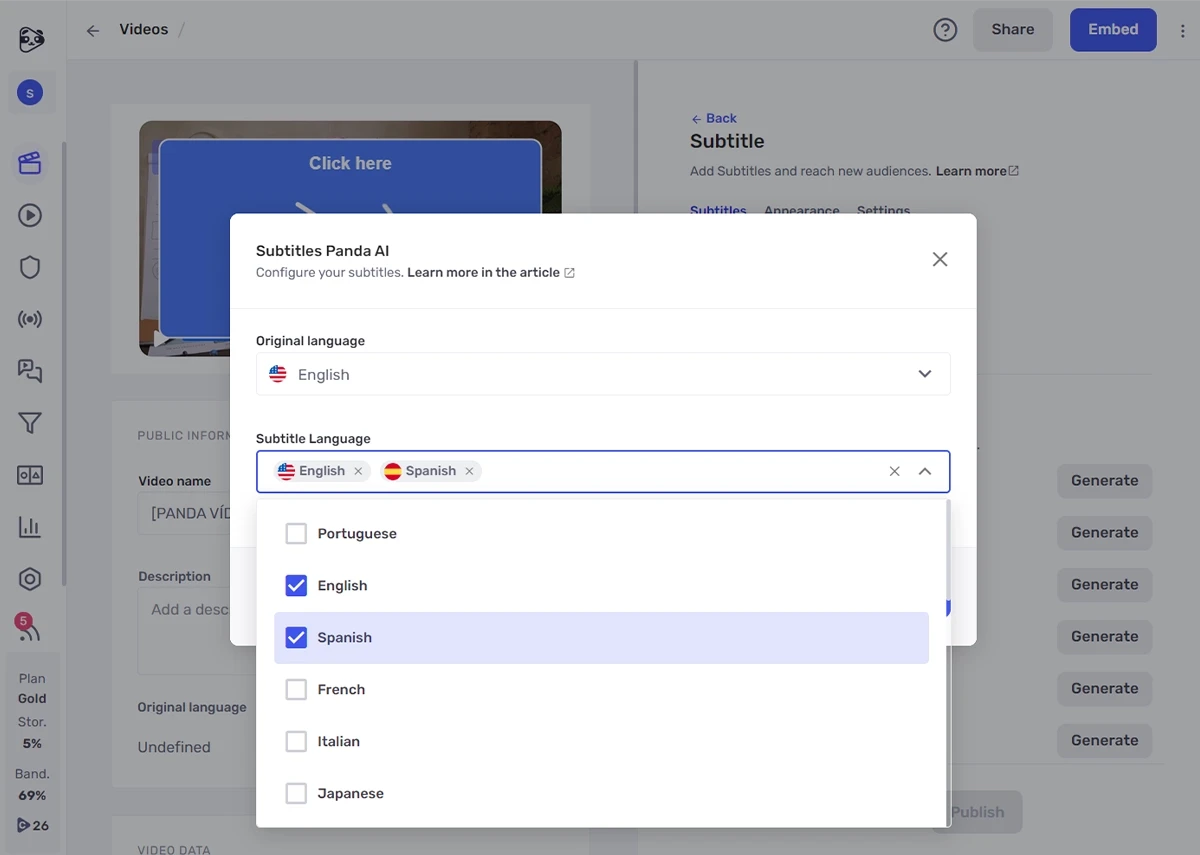Open the chat bubbles sidebar icon

point(30,371)
